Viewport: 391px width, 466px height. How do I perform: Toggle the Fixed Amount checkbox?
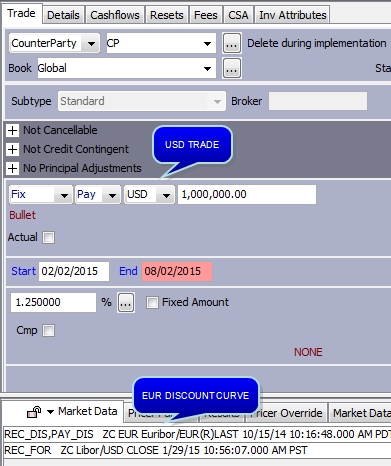coord(152,303)
